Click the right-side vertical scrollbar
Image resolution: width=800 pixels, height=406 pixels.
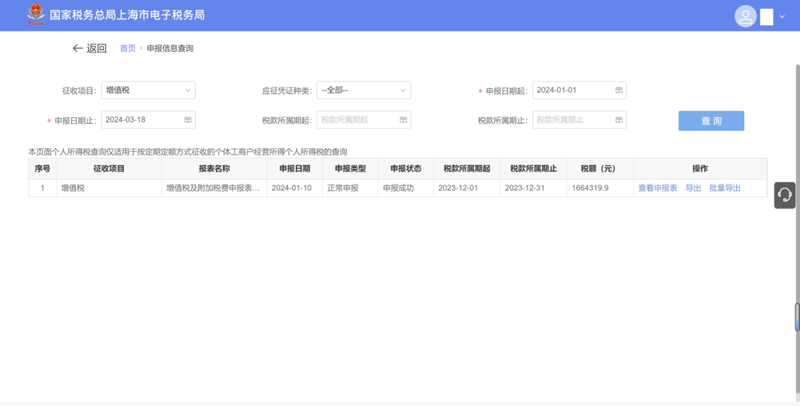pos(796,317)
